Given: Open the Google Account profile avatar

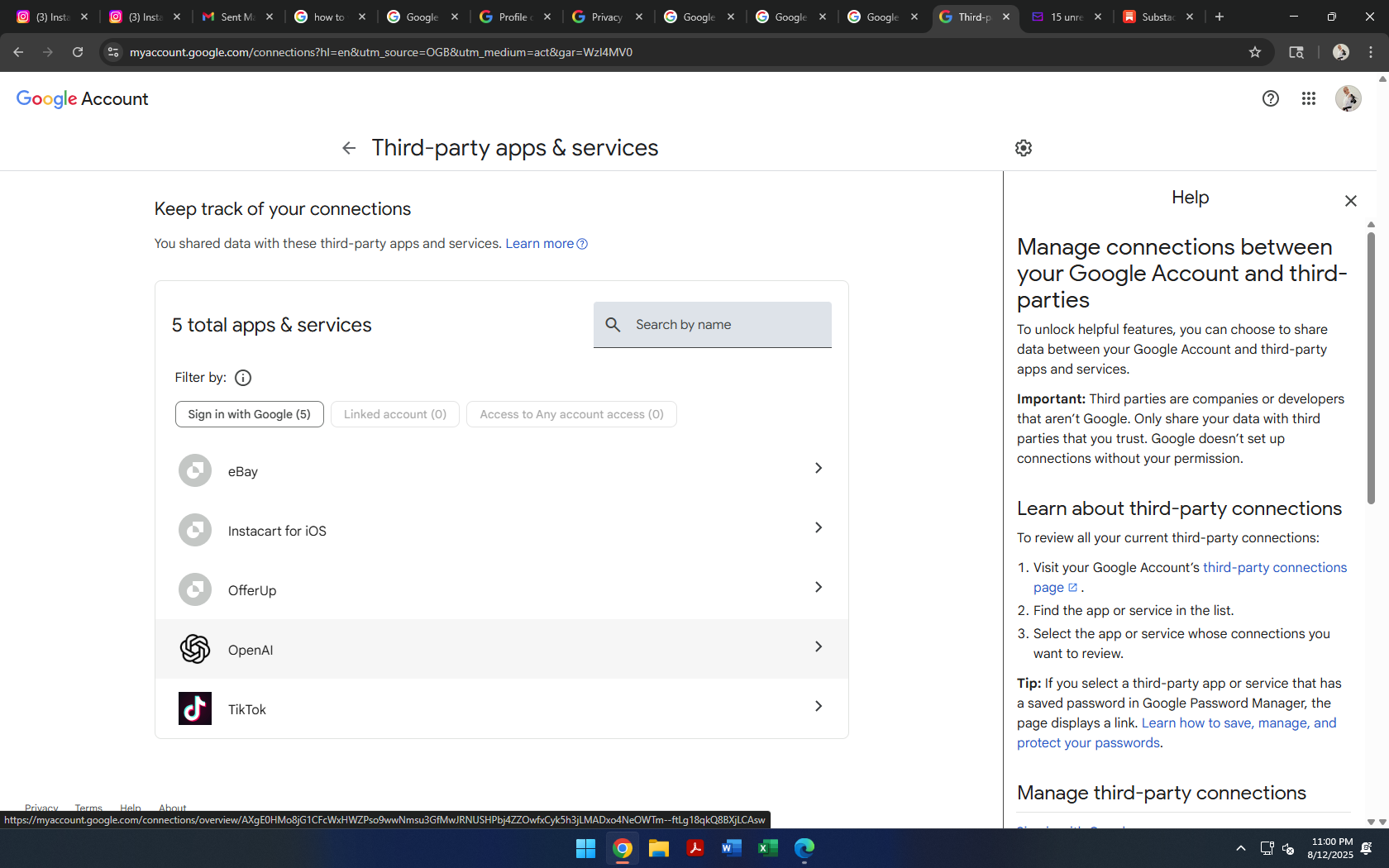Looking at the screenshot, I should (x=1348, y=99).
